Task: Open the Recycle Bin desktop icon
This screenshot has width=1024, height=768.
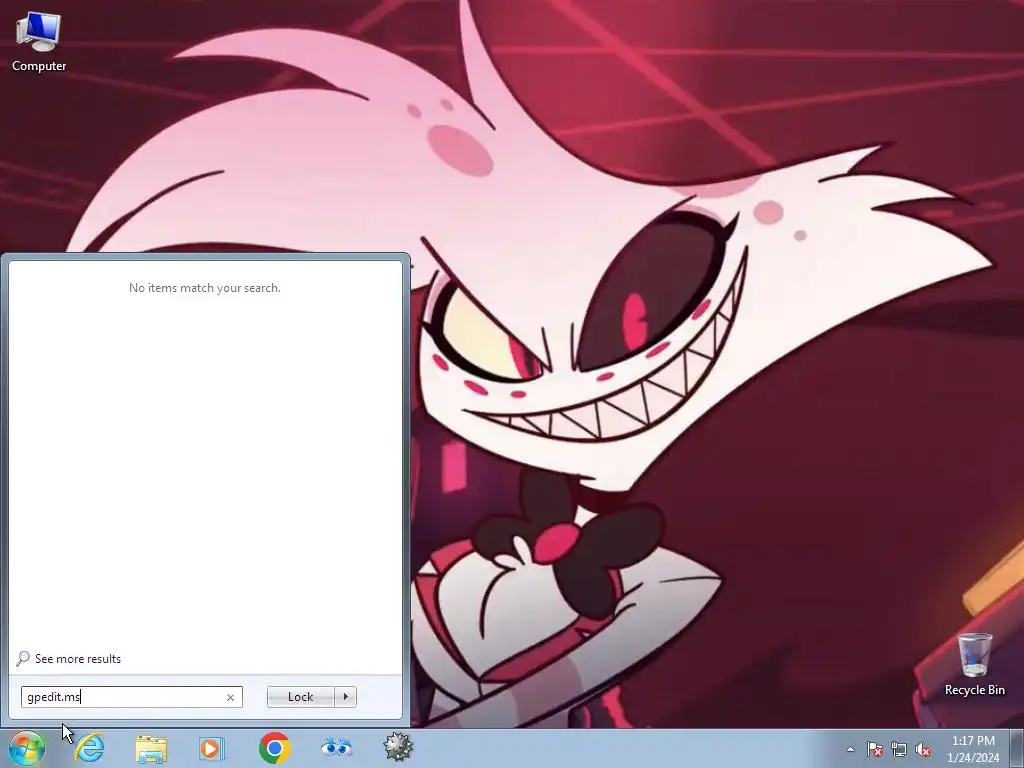Action: click(x=974, y=664)
